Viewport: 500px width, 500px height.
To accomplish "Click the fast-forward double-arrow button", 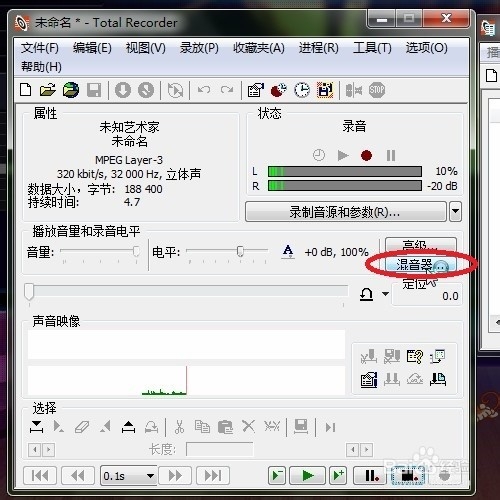I will (x=175, y=475).
